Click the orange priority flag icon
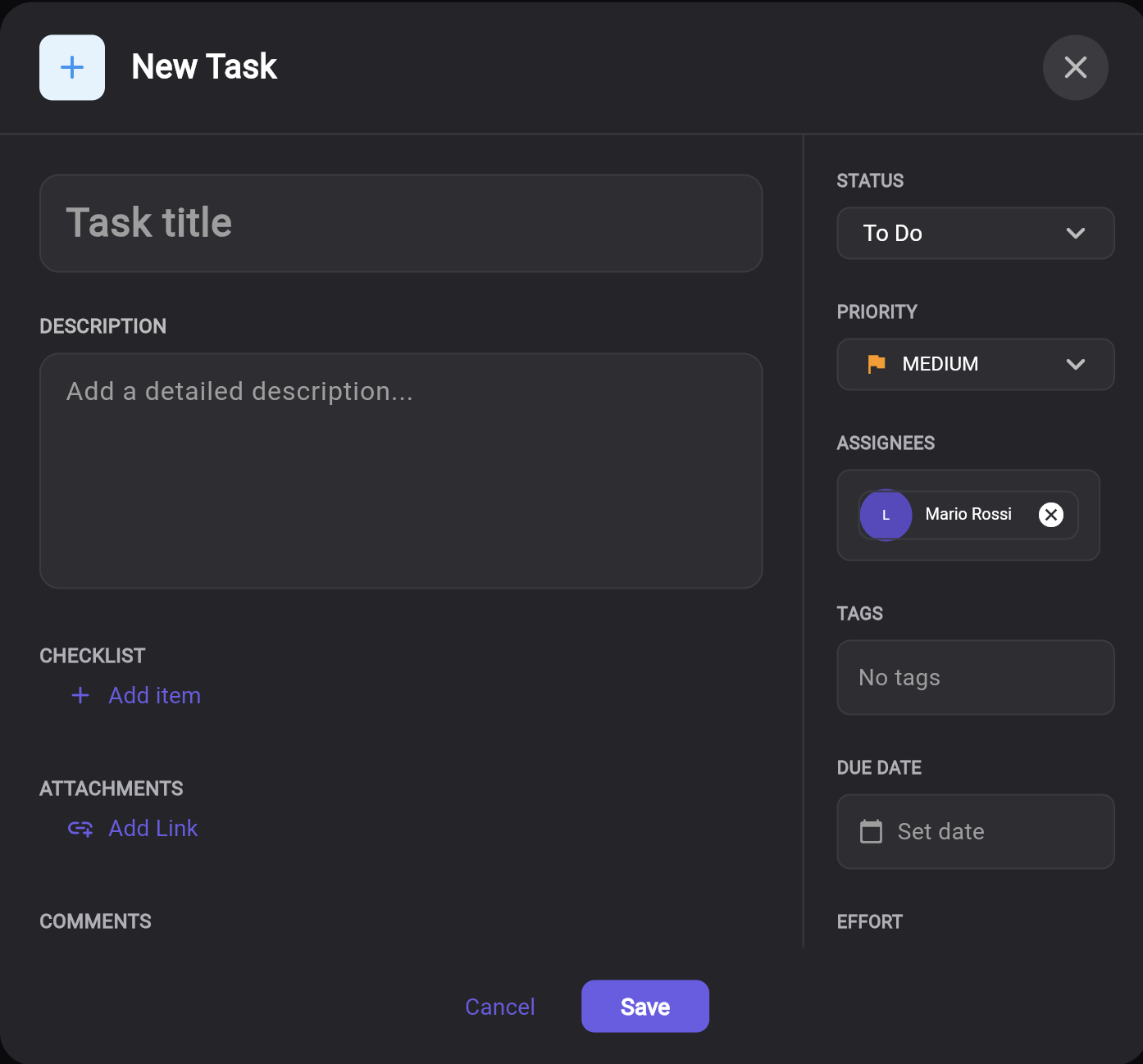 [876, 364]
